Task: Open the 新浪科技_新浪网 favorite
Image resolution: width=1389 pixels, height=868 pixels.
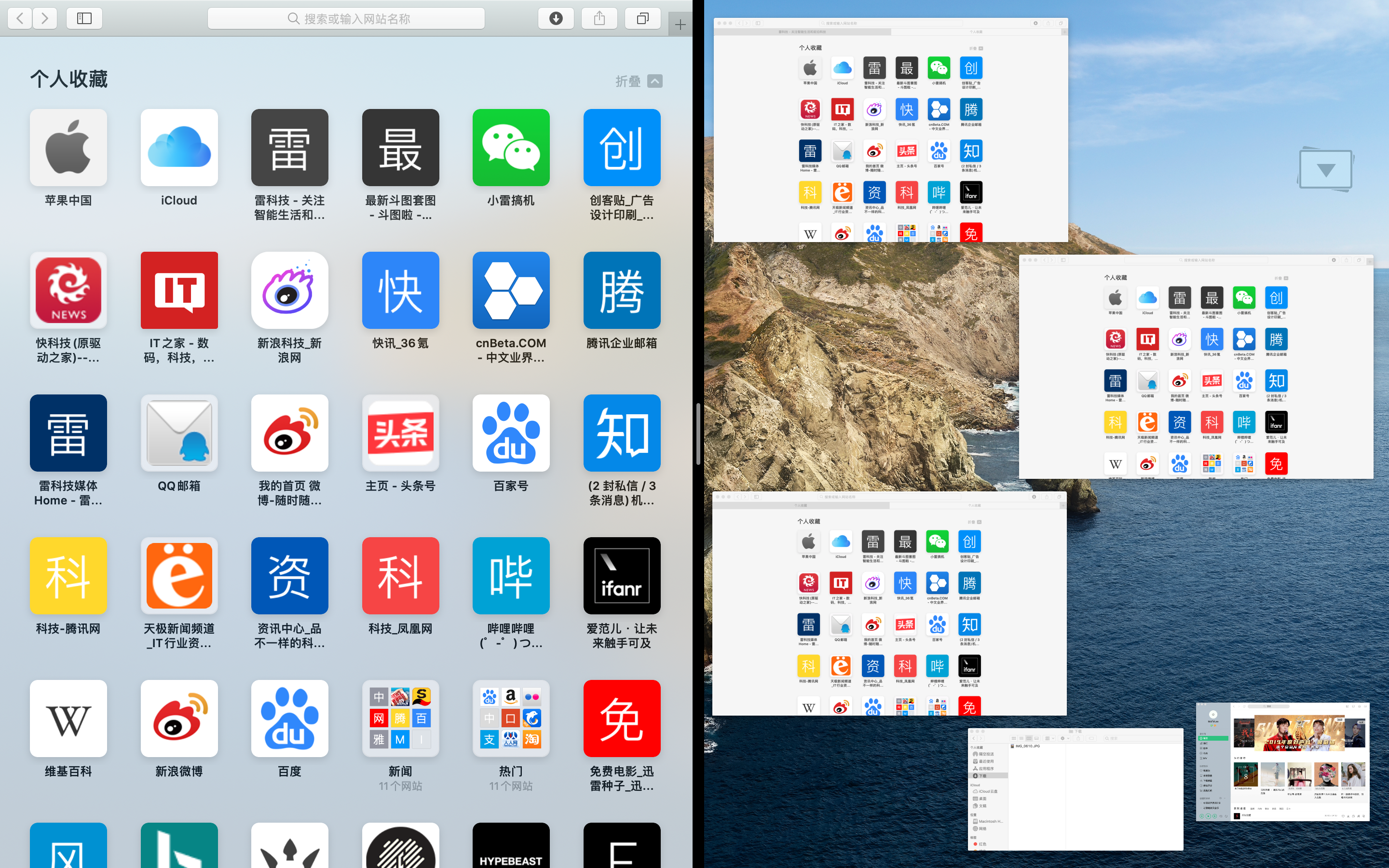Action: pyautogui.click(x=290, y=290)
